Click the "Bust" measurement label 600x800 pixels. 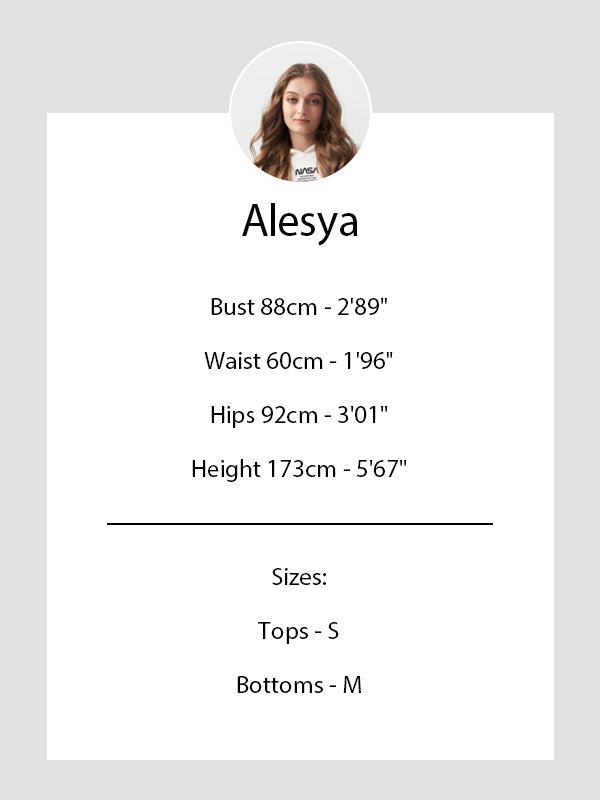(232, 307)
